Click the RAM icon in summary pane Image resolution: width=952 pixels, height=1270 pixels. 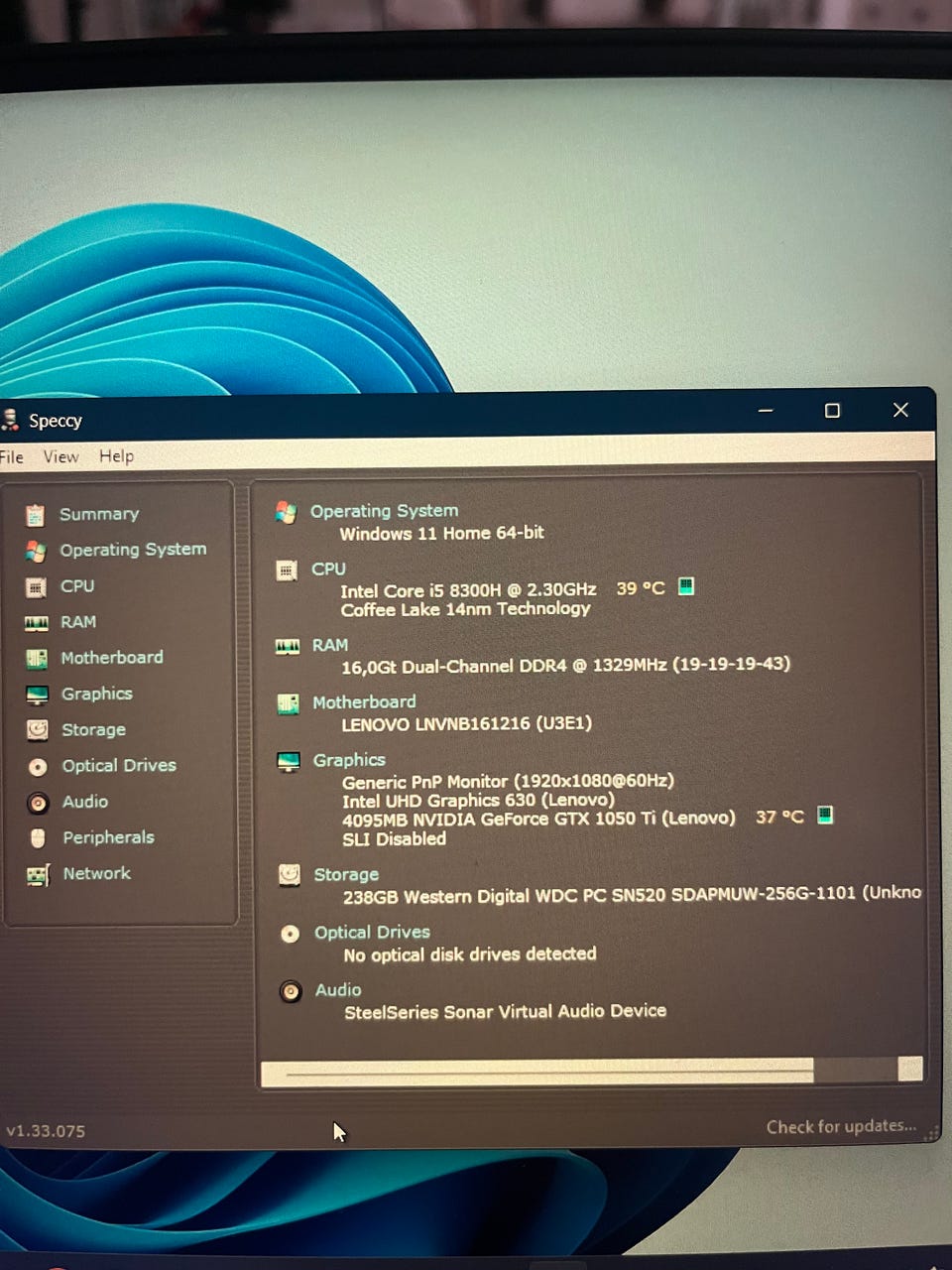(x=288, y=646)
